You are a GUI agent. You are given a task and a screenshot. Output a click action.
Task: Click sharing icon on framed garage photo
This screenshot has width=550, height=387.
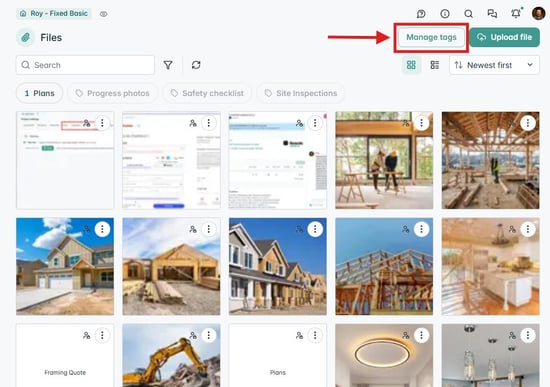click(x=193, y=229)
